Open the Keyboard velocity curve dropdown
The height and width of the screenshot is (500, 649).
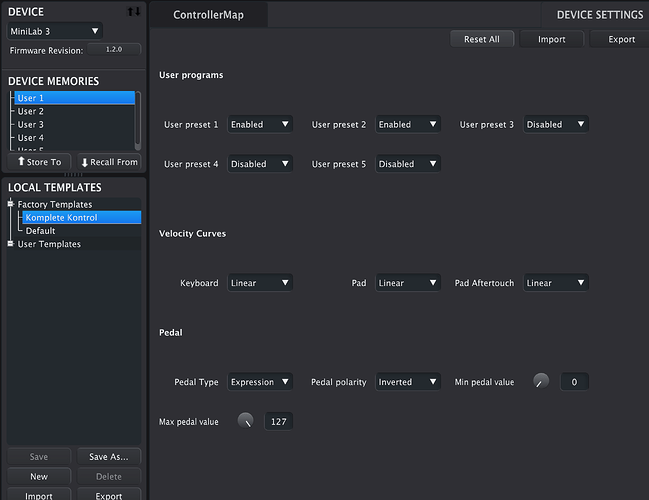pyautogui.click(x=260, y=283)
